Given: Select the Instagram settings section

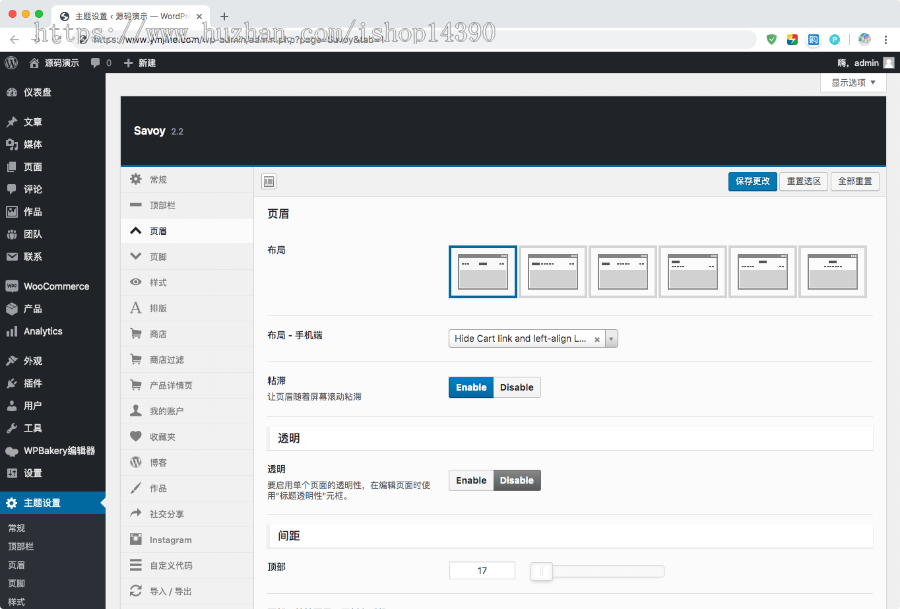Looking at the screenshot, I should 170,540.
